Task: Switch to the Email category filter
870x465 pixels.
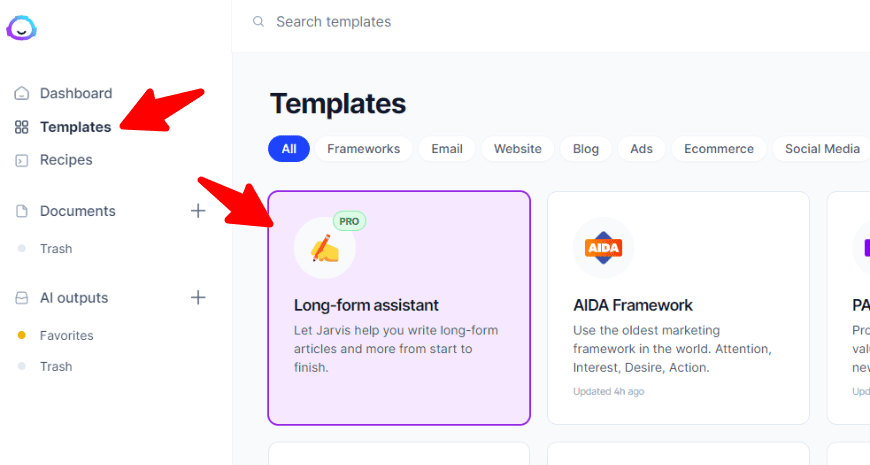Action: point(447,149)
